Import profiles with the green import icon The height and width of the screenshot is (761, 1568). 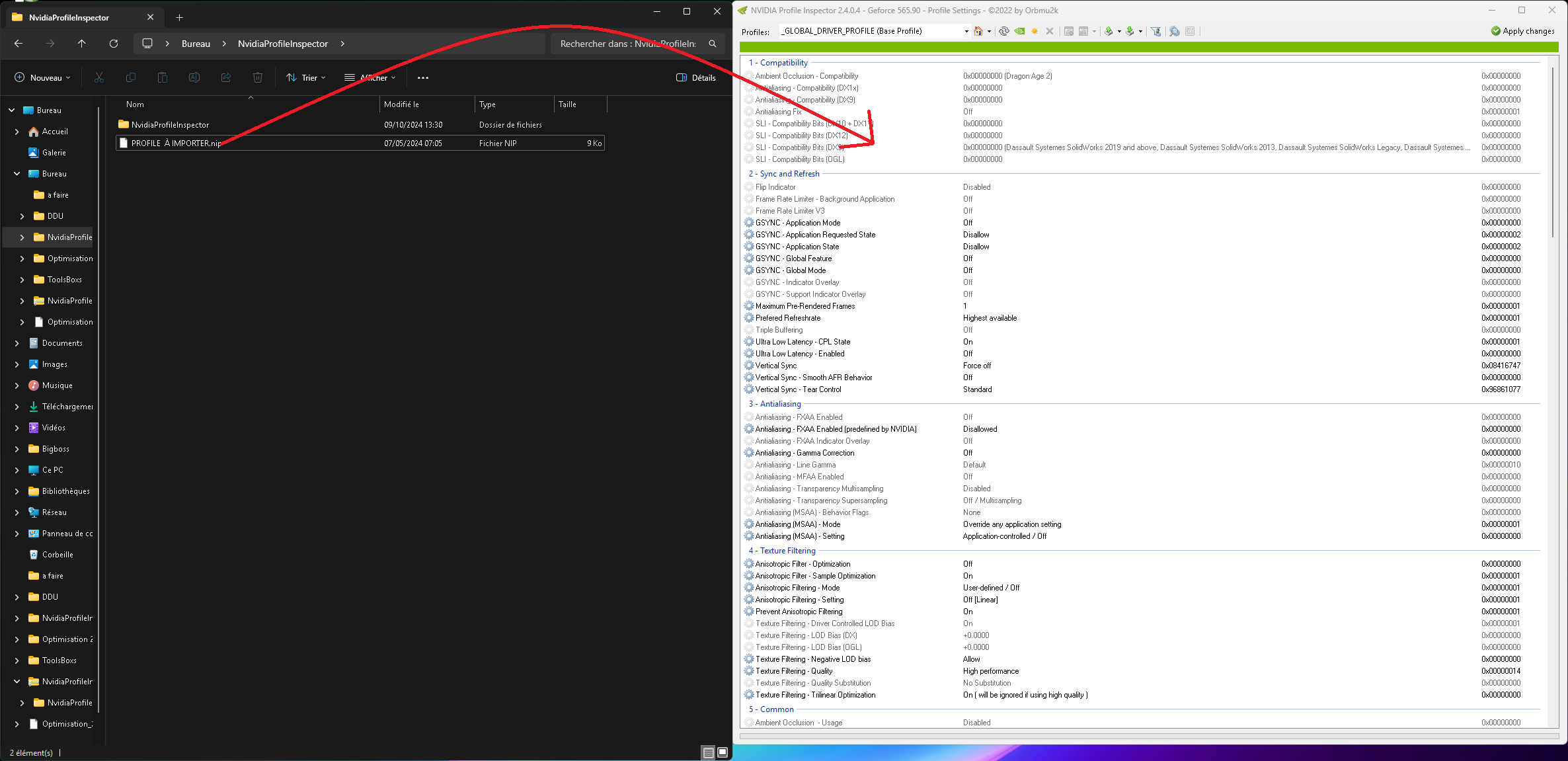[1131, 31]
